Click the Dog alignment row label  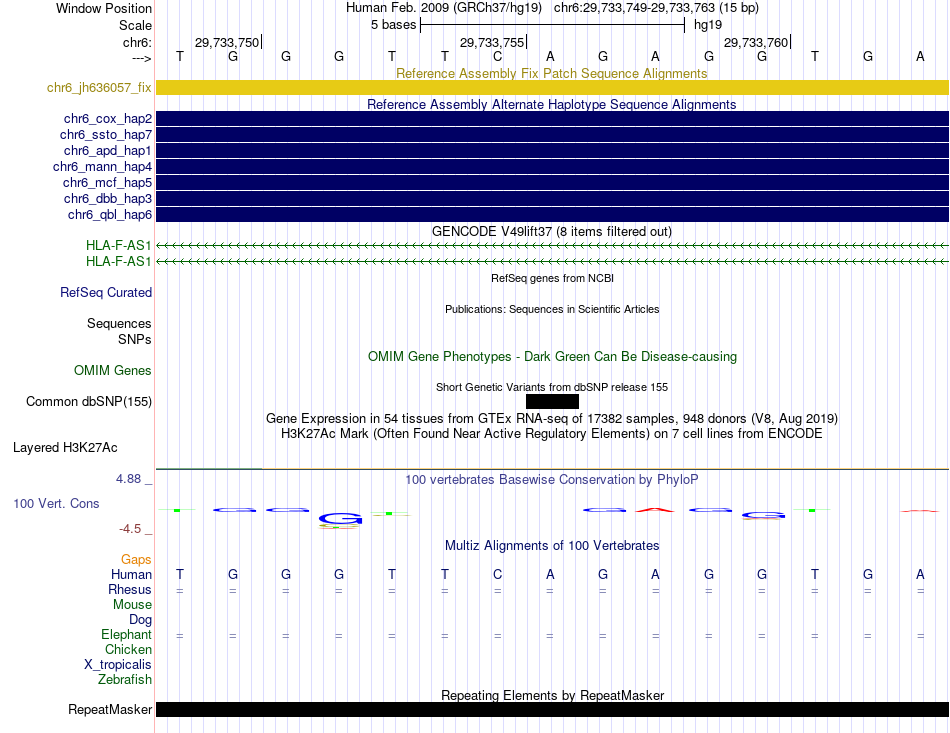[x=141, y=620]
